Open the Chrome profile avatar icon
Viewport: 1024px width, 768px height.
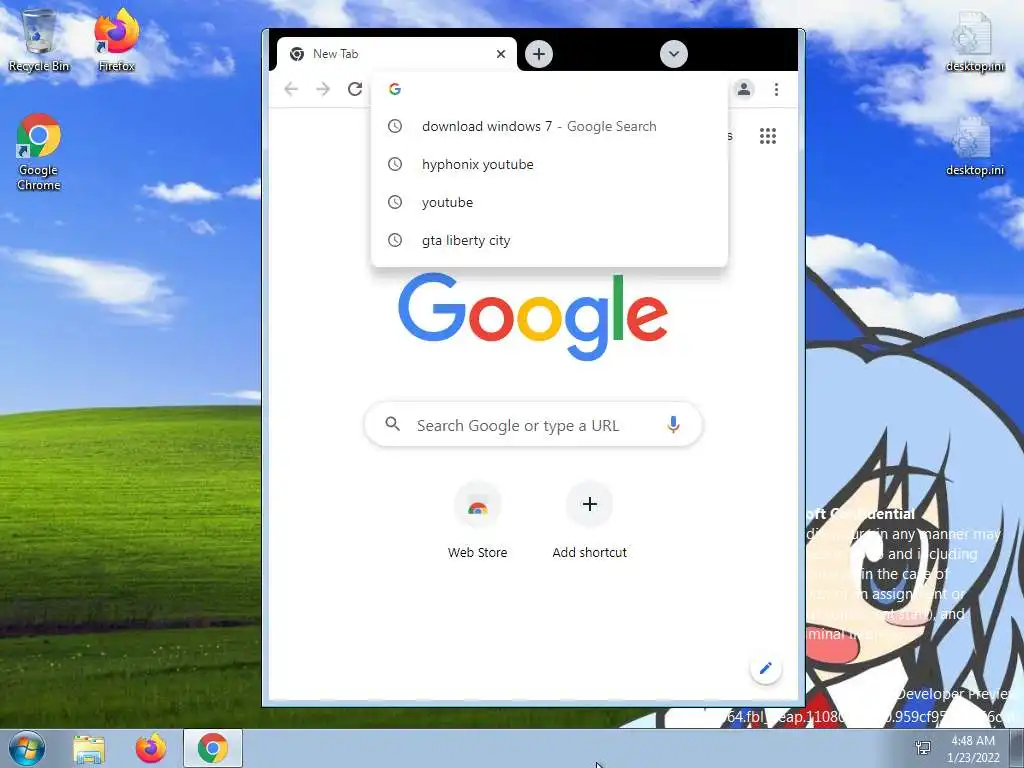[744, 89]
